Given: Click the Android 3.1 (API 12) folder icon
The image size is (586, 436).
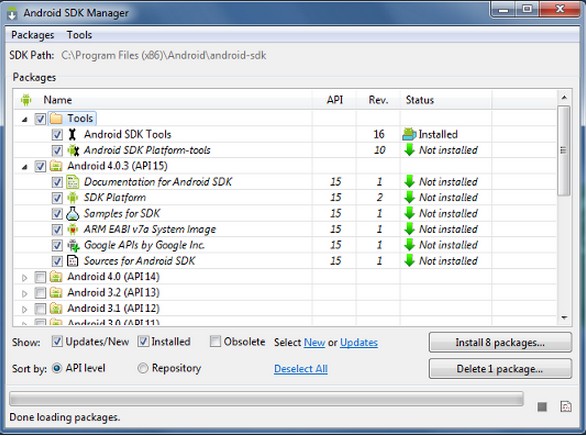Looking at the screenshot, I should [56, 309].
